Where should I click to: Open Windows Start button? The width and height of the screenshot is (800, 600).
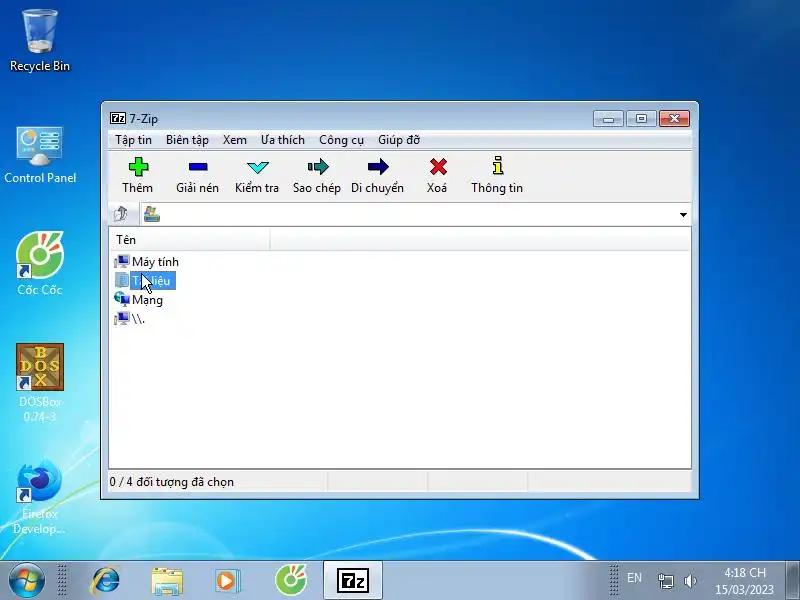(x=27, y=581)
